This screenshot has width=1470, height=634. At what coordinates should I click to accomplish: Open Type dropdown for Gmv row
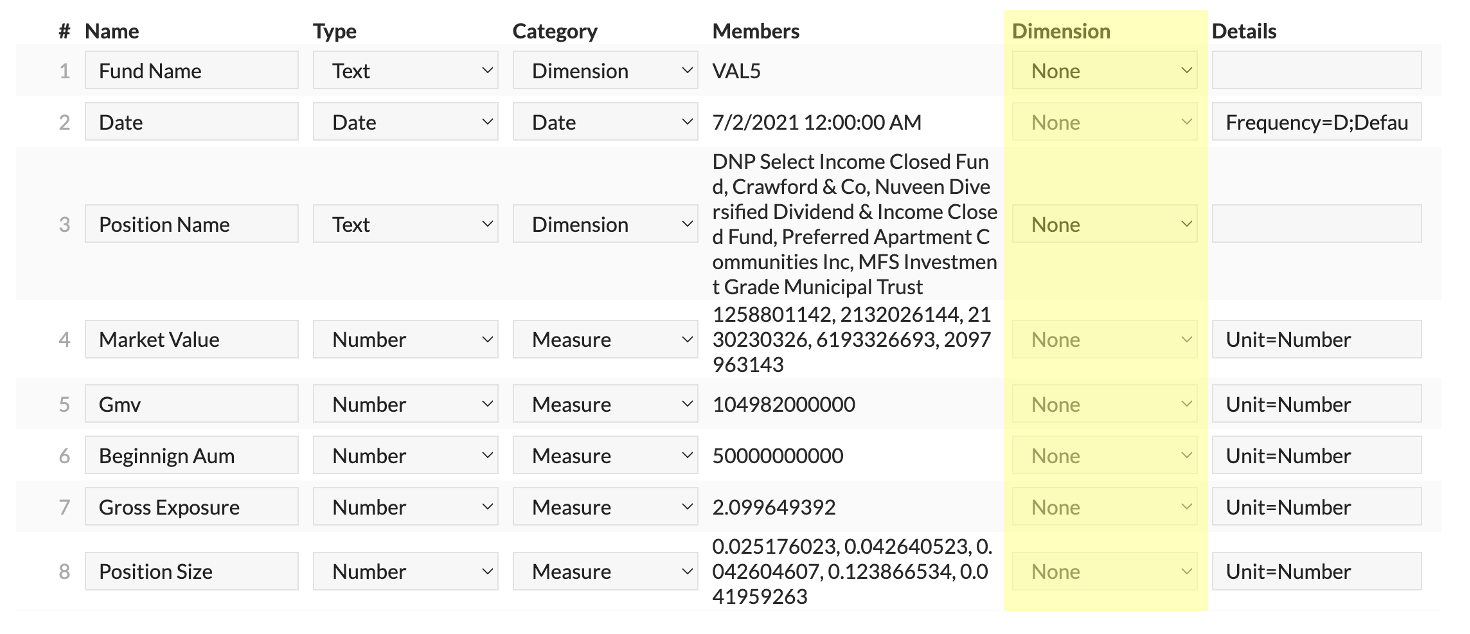[x=405, y=404]
